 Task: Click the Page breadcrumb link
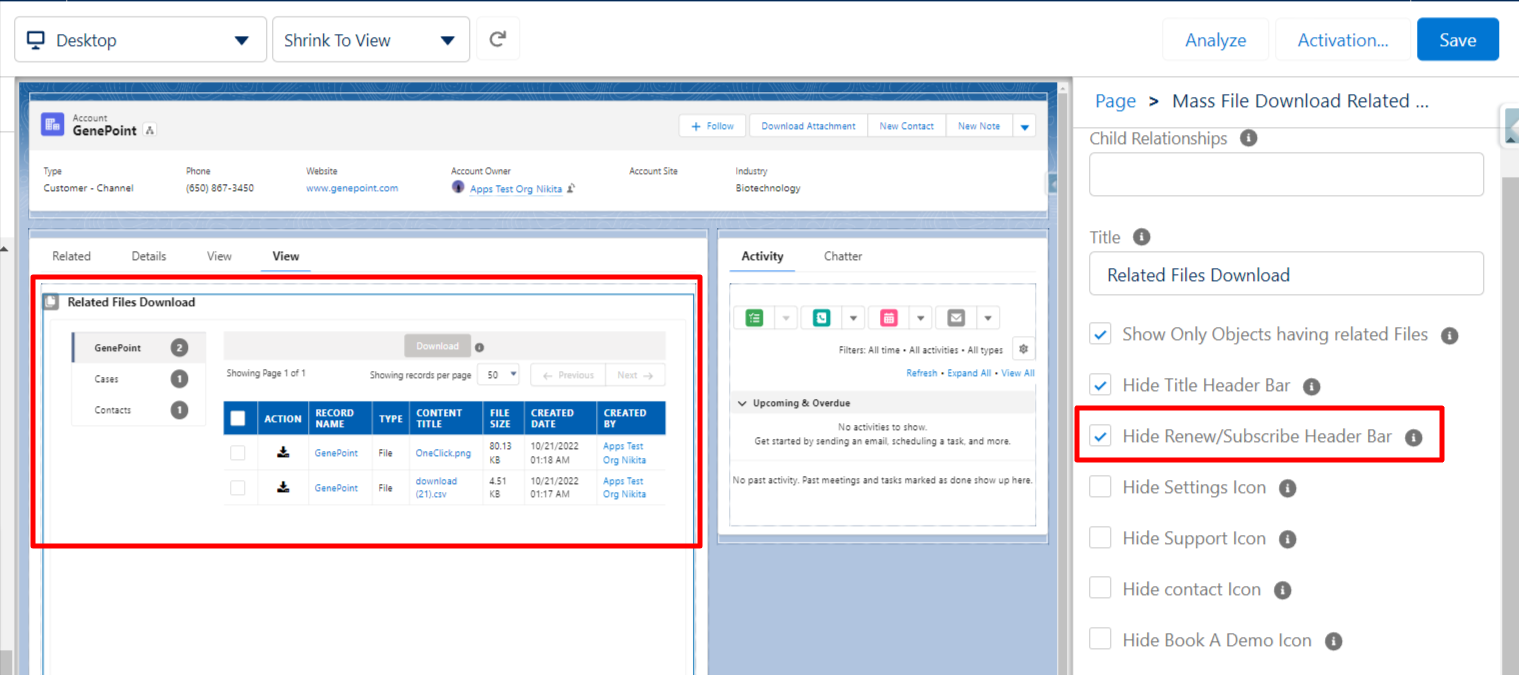coord(1115,101)
